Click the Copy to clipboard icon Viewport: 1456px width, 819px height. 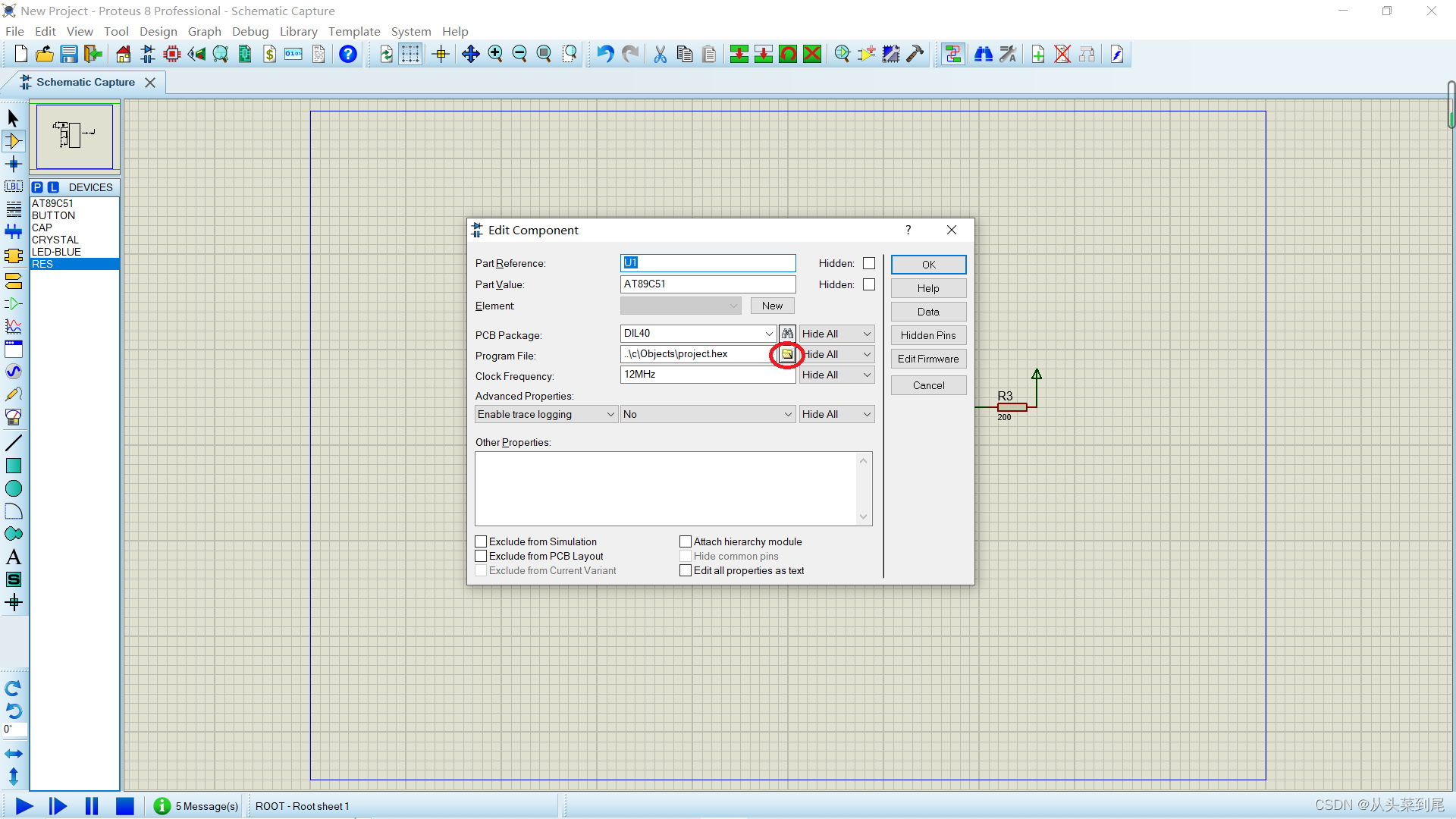[x=685, y=54]
